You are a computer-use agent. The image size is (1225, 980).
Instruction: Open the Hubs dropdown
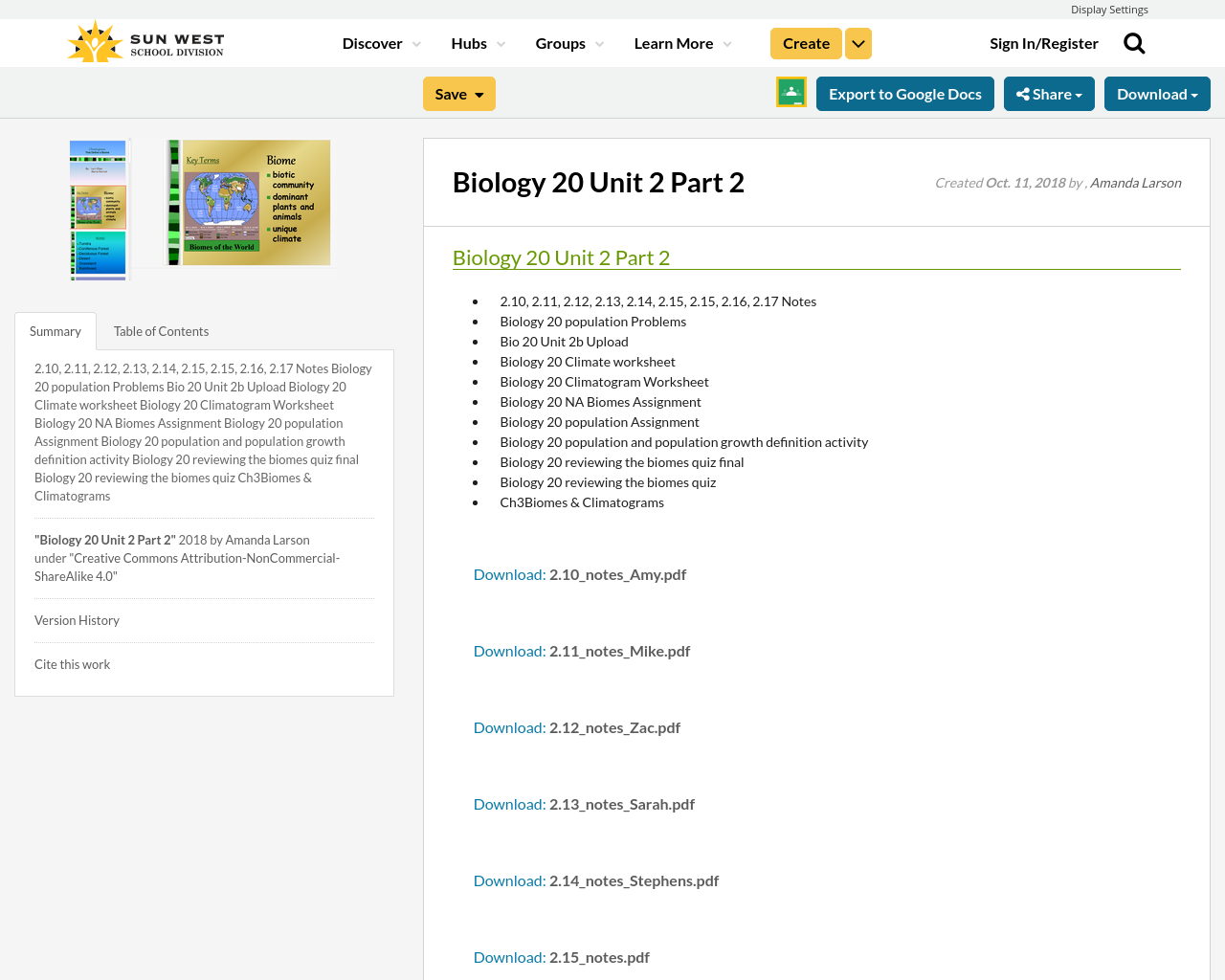[478, 42]
